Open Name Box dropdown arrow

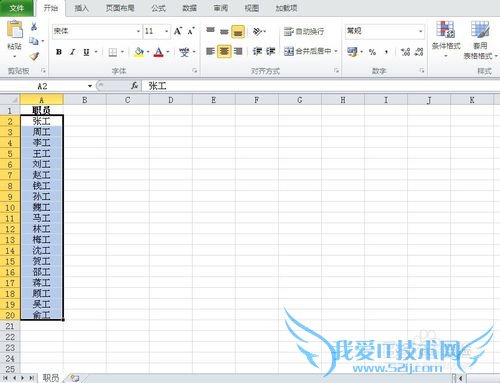click(90, 86)
